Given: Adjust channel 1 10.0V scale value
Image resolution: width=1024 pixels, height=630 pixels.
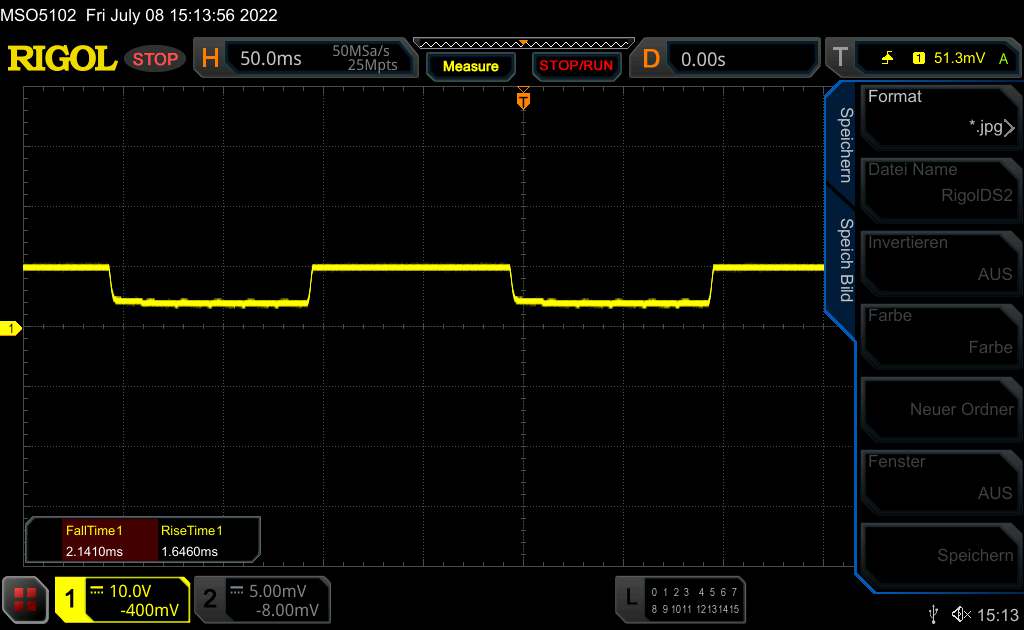Looking at the screenshot, I should [x=130, y=591].
